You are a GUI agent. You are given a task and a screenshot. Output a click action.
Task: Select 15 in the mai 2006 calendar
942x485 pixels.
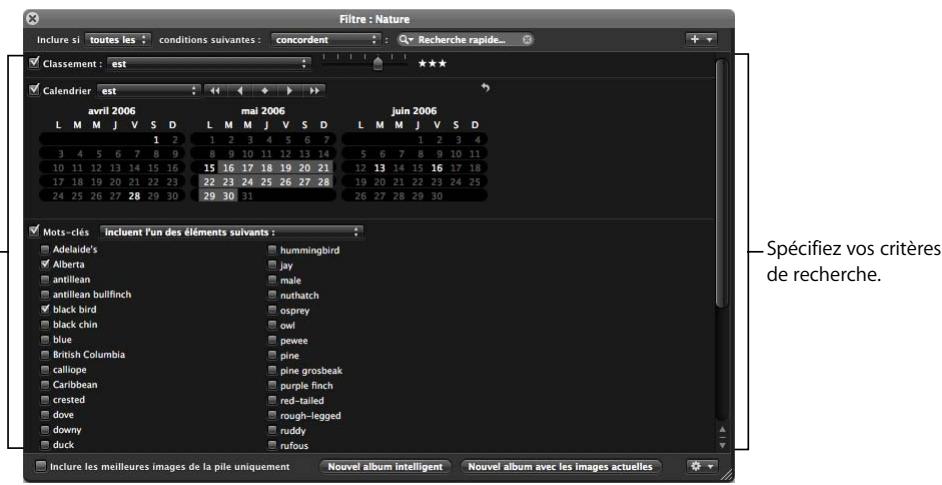coord(209,168)
